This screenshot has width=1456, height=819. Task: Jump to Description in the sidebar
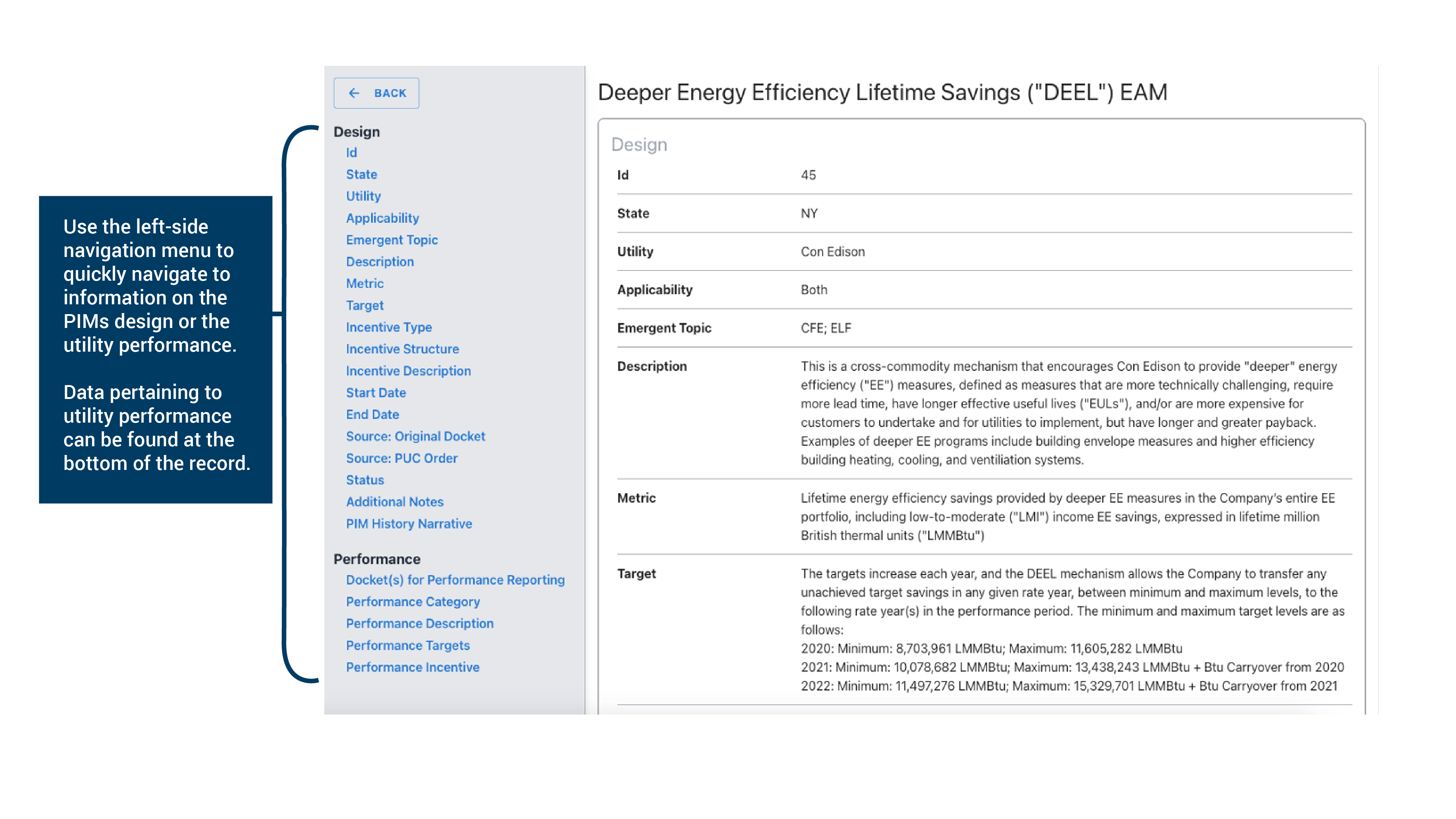380,262
